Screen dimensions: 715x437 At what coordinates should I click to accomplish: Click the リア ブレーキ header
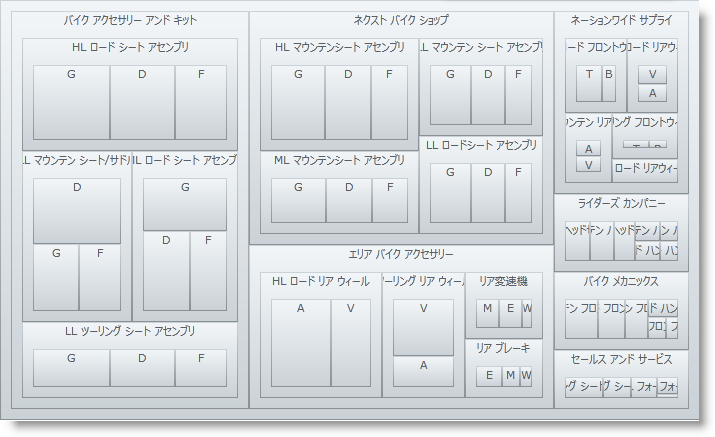coord(503,349)
